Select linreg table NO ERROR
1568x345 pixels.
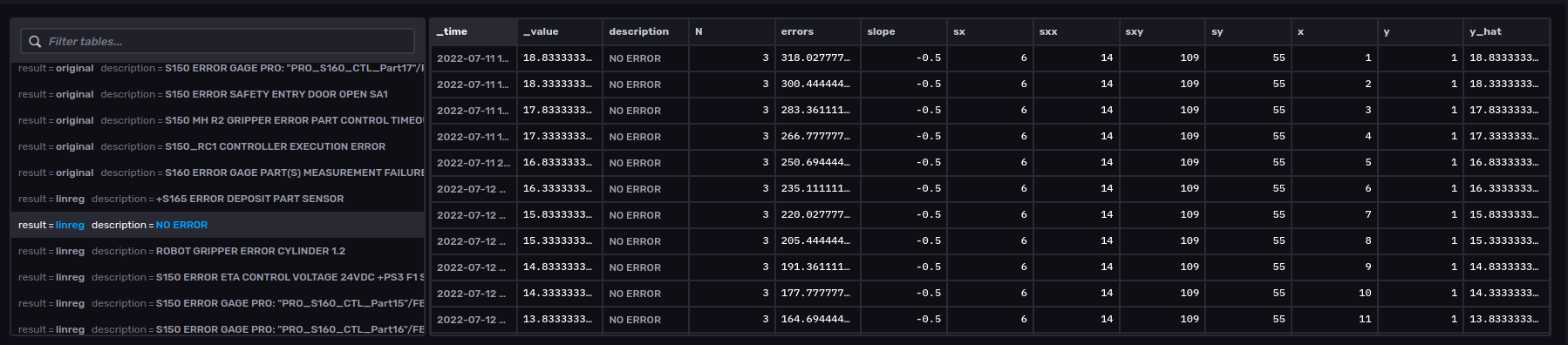[217, 225]
